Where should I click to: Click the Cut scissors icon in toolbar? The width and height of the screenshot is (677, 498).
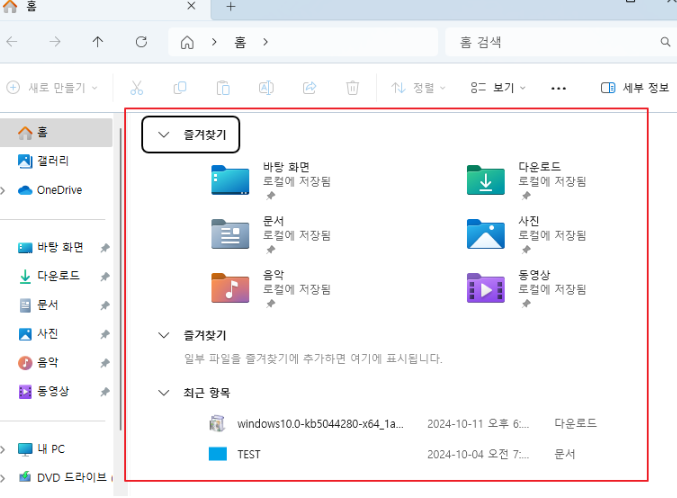[137, 88]
